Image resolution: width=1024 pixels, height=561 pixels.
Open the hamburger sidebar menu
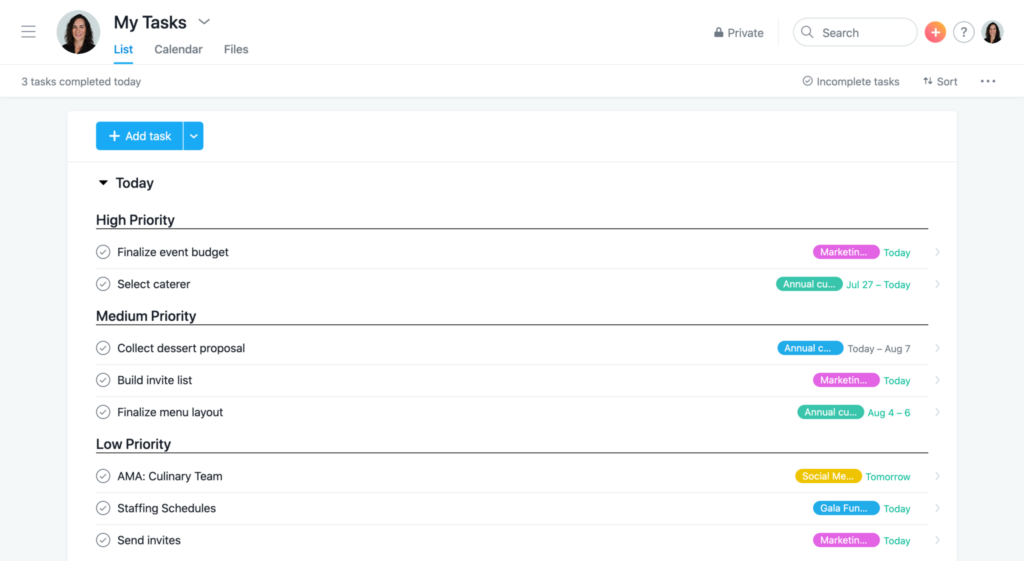click(x=28, y=31)
